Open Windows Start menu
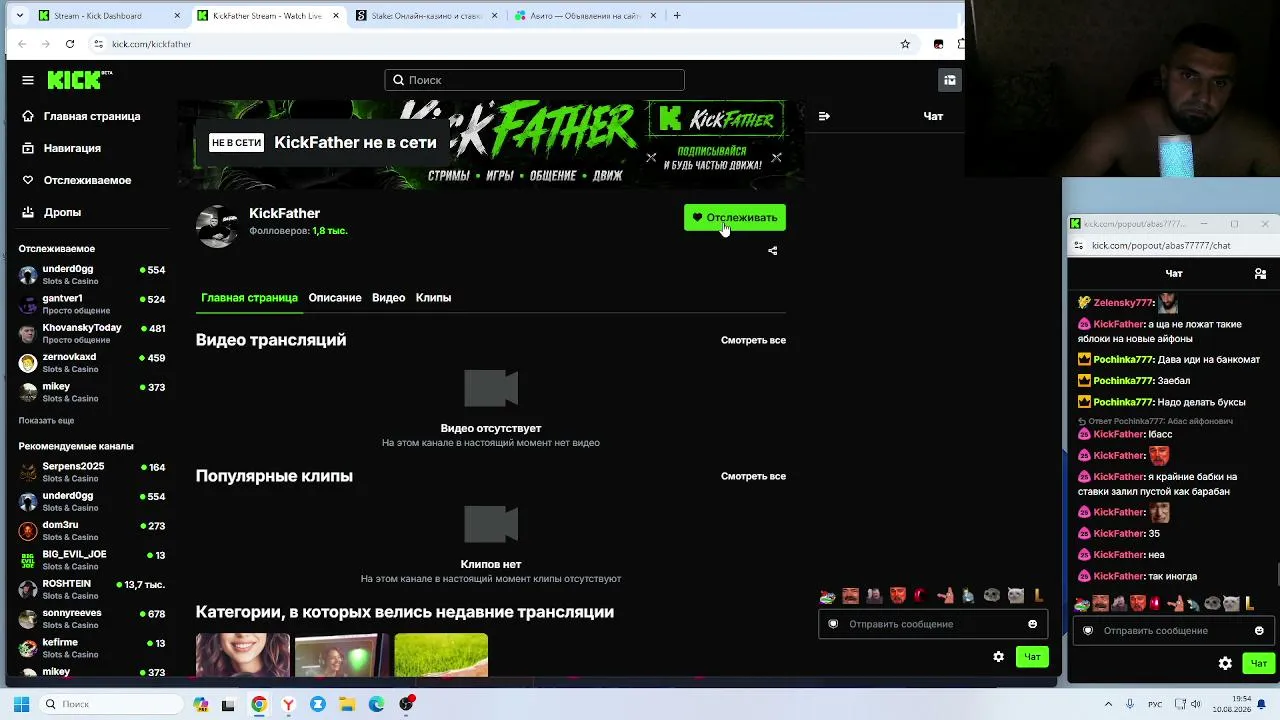1280x720 pixels. click(x=21, y=704)
